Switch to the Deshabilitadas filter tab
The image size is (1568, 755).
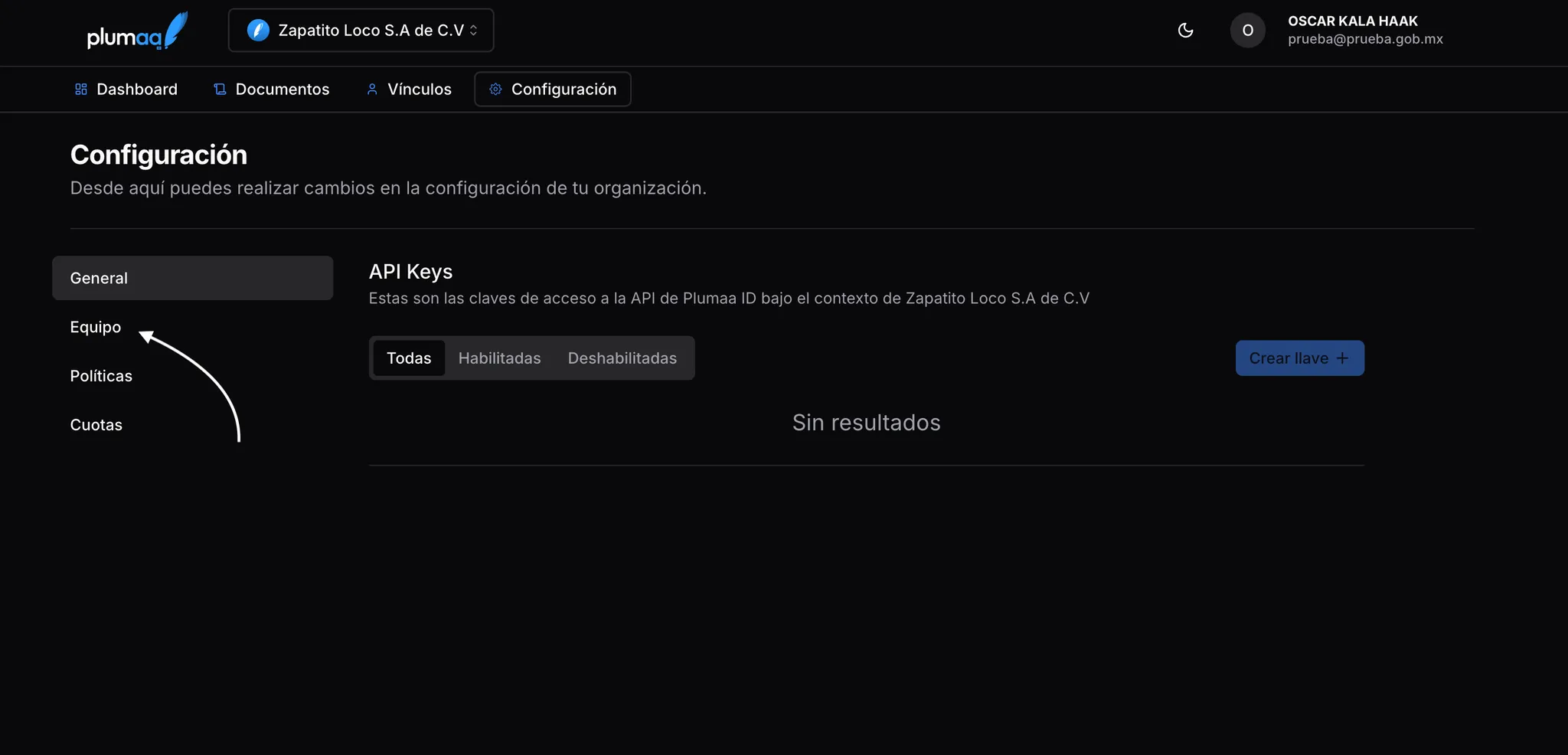coord(622,358)
